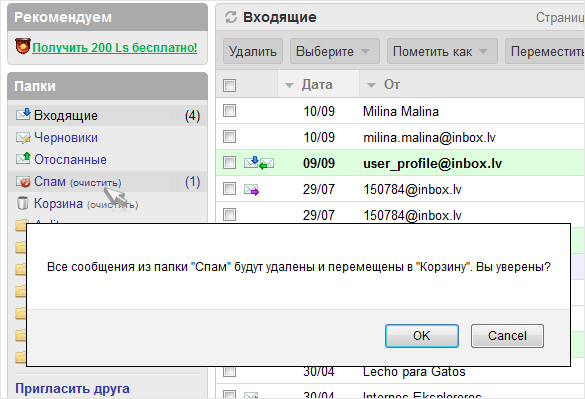Check the first 29/07 150784@inbox.lv checkbox
Screen dimensions: 585x399
(229, 189)
